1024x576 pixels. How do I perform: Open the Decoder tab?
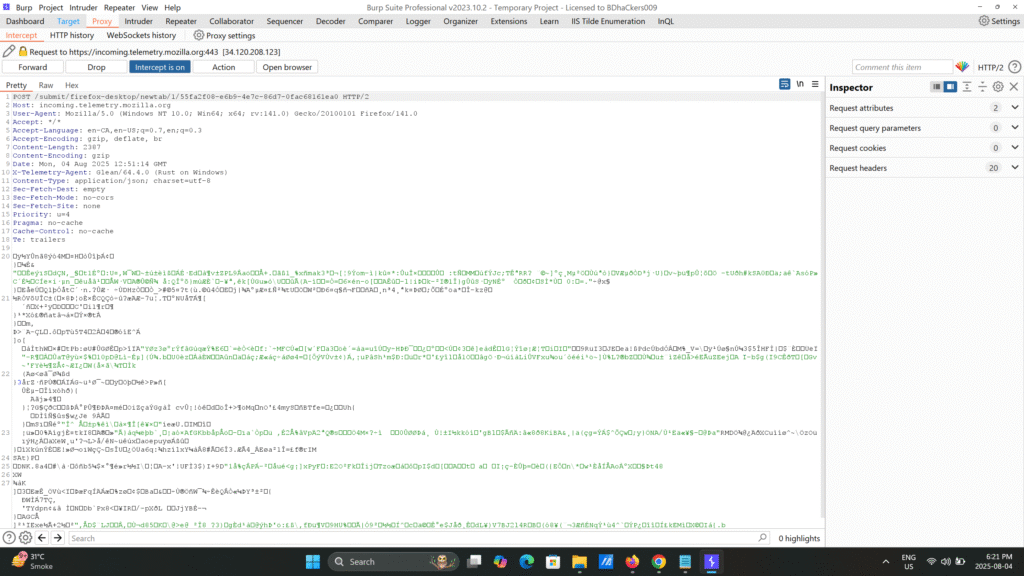pyautogui.click(x=330, y=21)
